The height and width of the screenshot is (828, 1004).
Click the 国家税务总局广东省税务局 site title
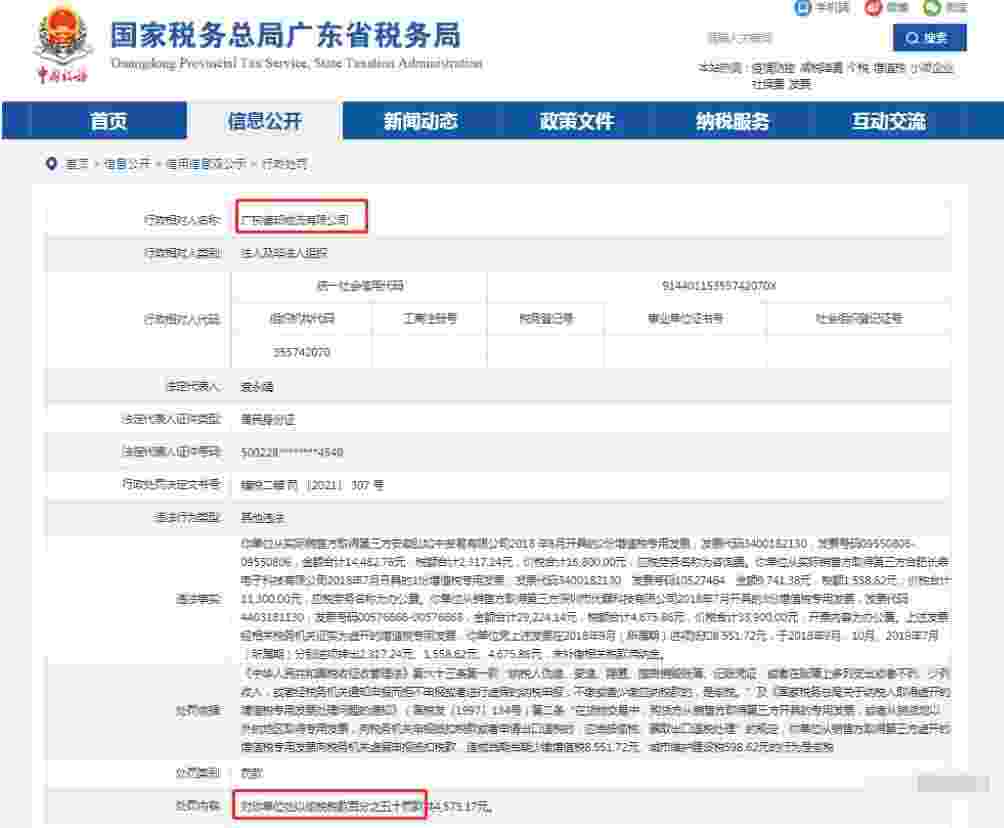(286, 35)
